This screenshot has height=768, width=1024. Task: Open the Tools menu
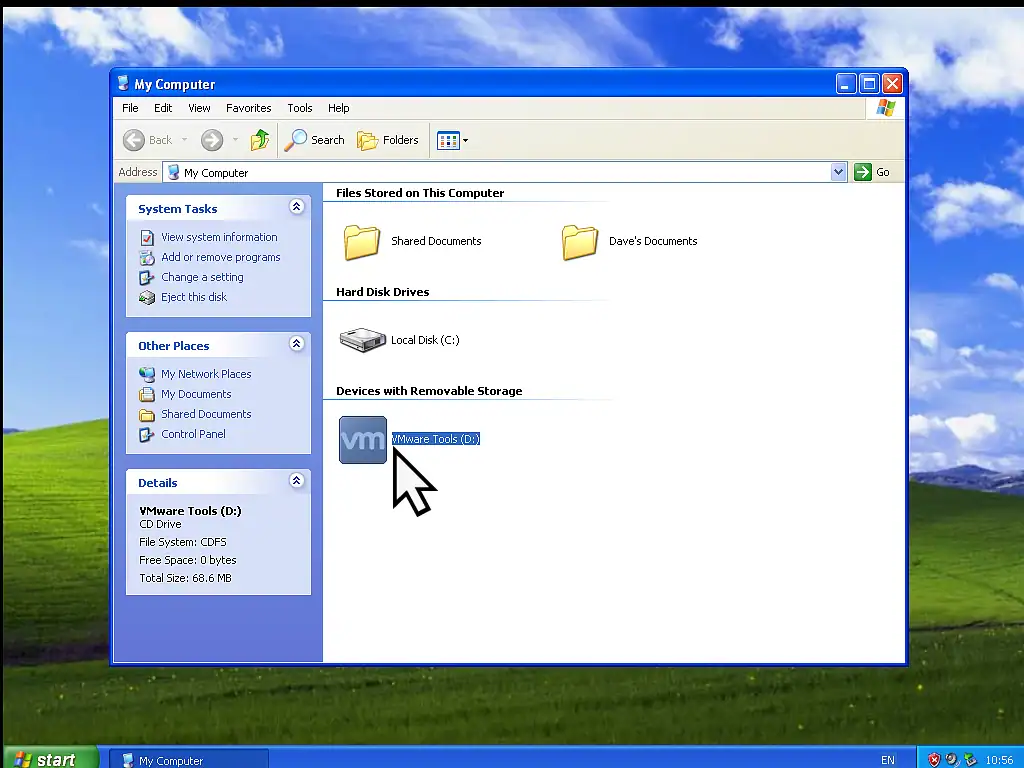point(300,108)
